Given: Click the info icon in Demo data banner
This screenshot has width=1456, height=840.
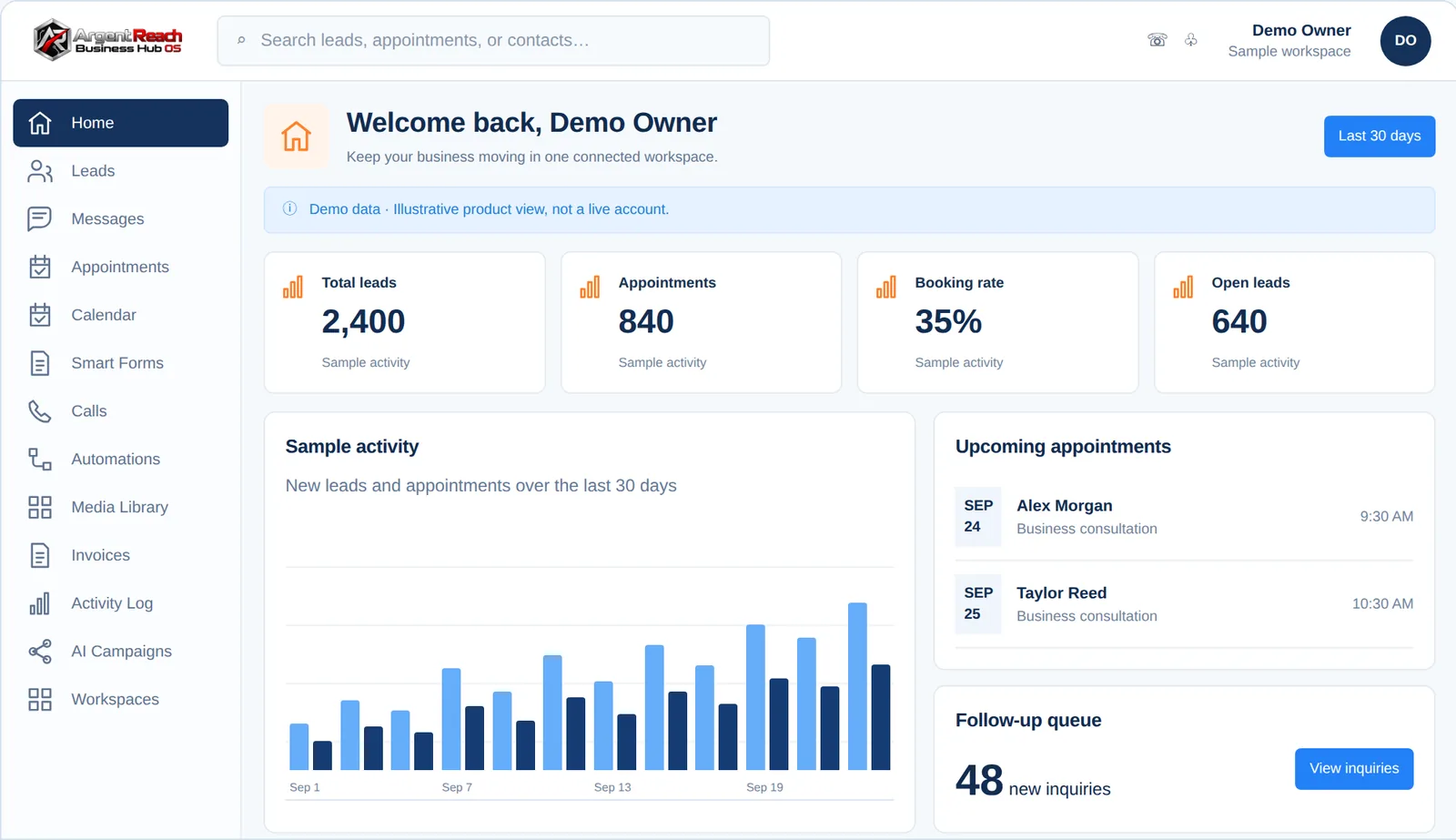Looking at the screenshot, I should click(x=290, y=208).
